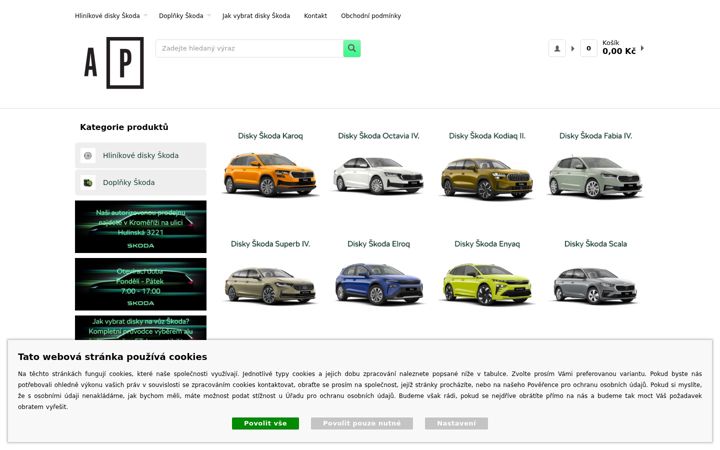Open Disky Škoda Kodiaq II. title link

[x=487, y=136]
